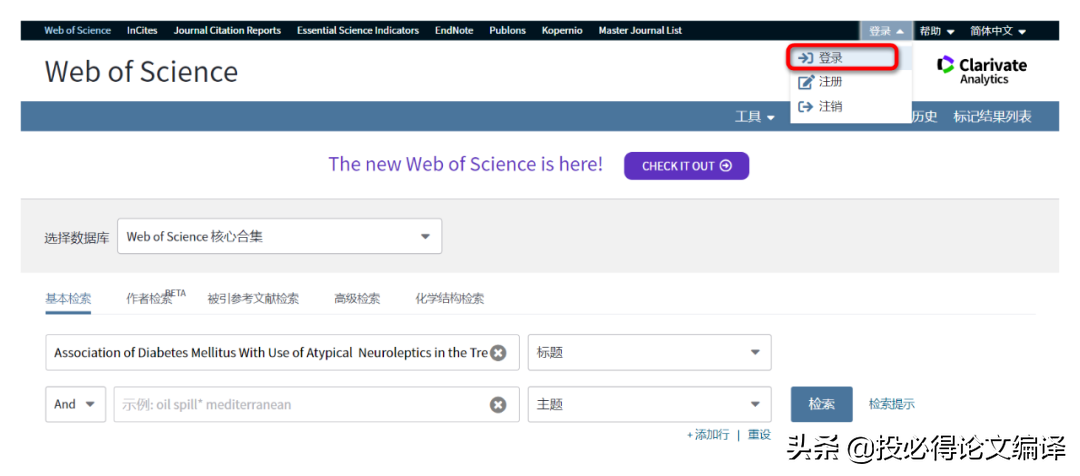Switch to the 高级检索 tab

357,298
